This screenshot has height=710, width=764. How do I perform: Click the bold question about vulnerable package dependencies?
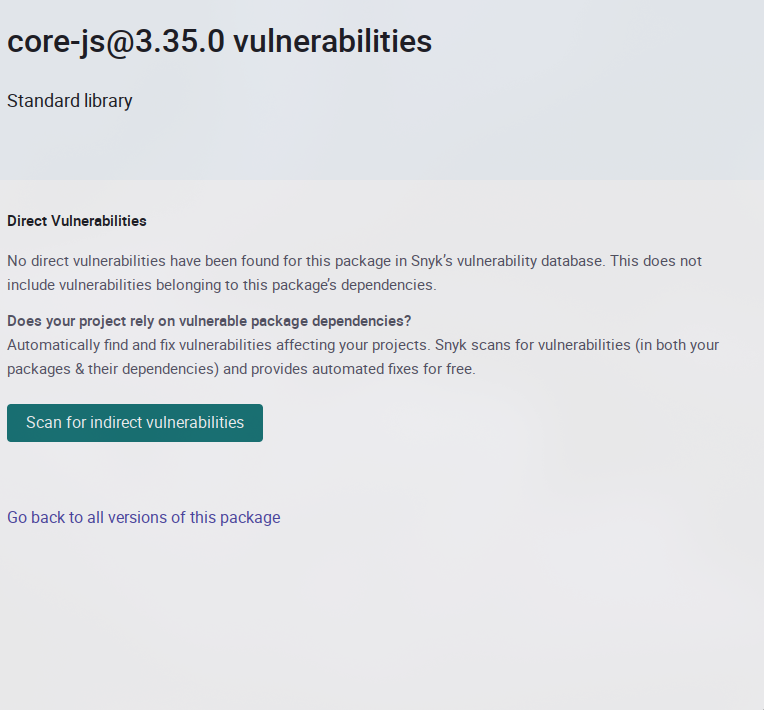209,321
